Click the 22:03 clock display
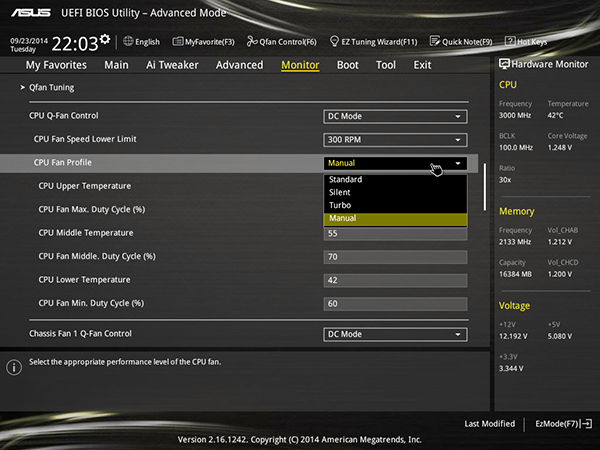This screenshot has height=450, width=600. 75,44
